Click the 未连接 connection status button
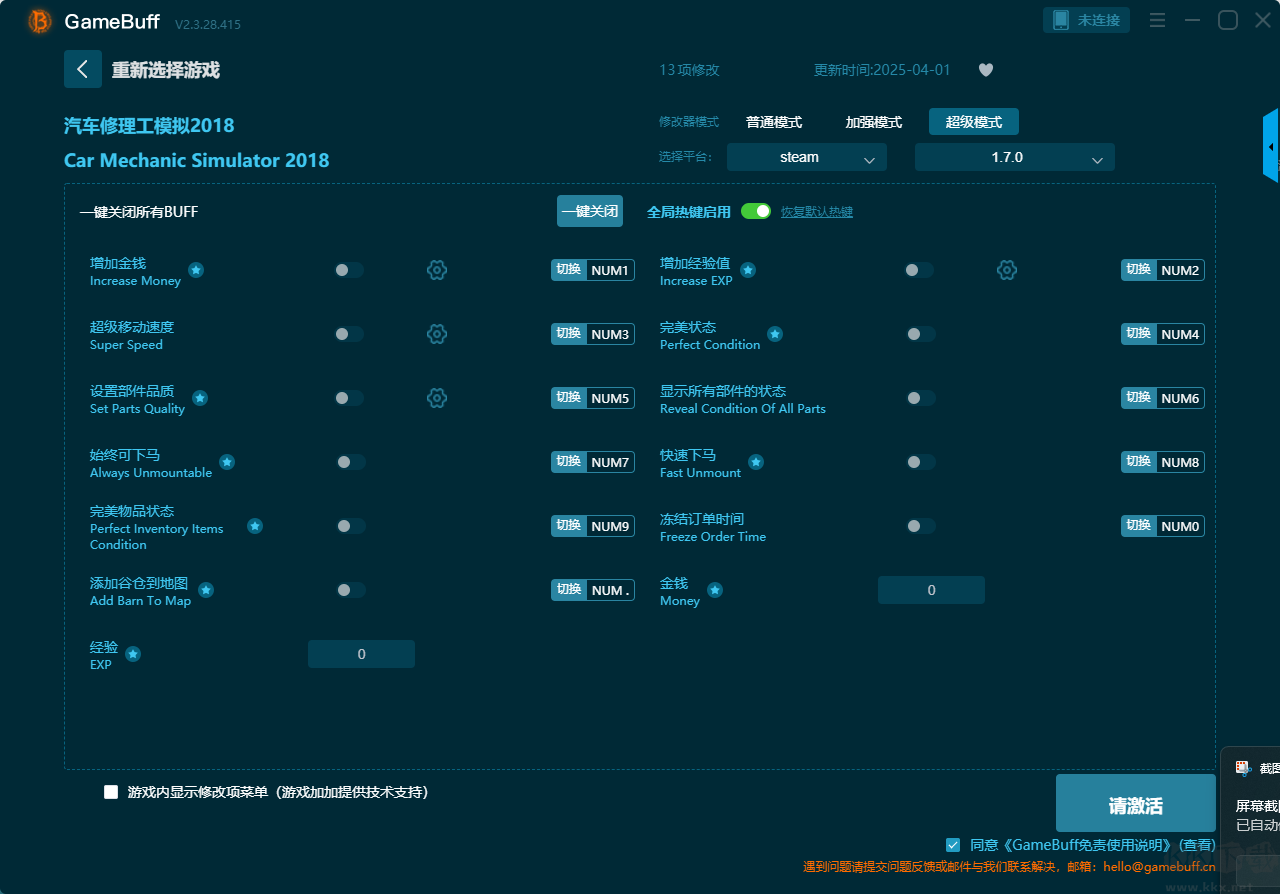Viewport: 1280px width, 894px height. click(1087, 20)
